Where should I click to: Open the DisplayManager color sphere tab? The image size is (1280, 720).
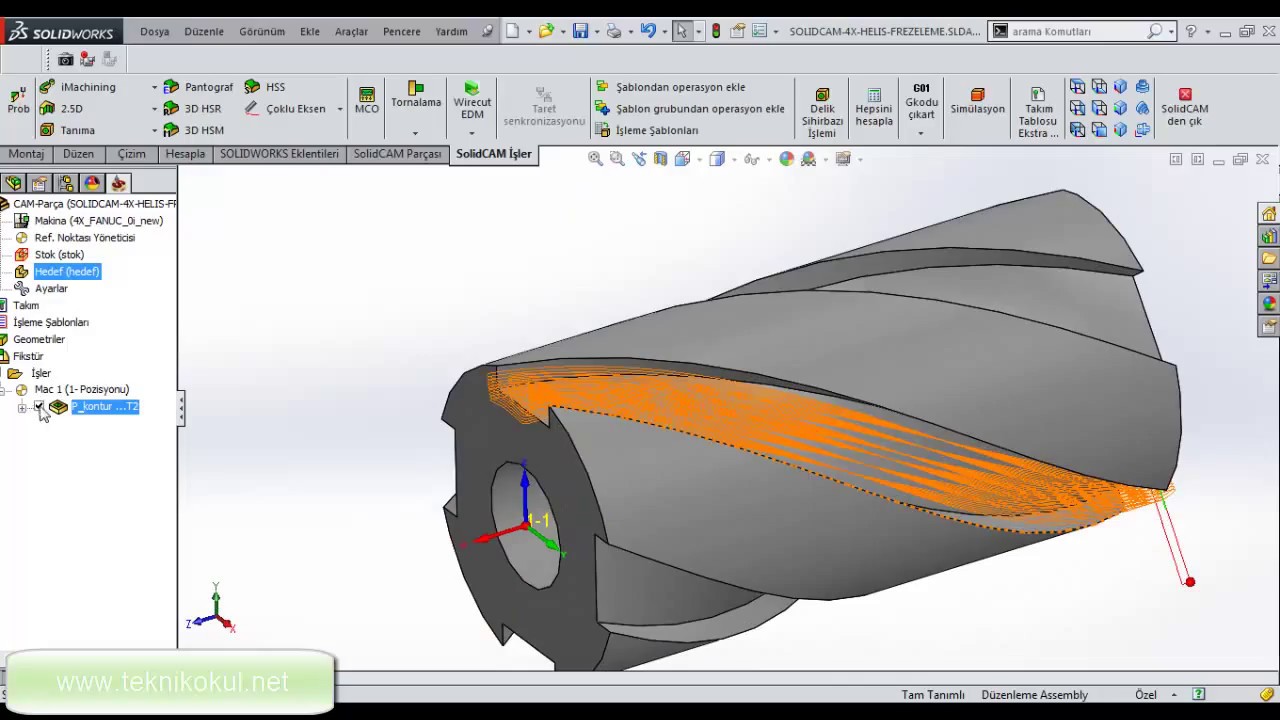pos(92,183)
